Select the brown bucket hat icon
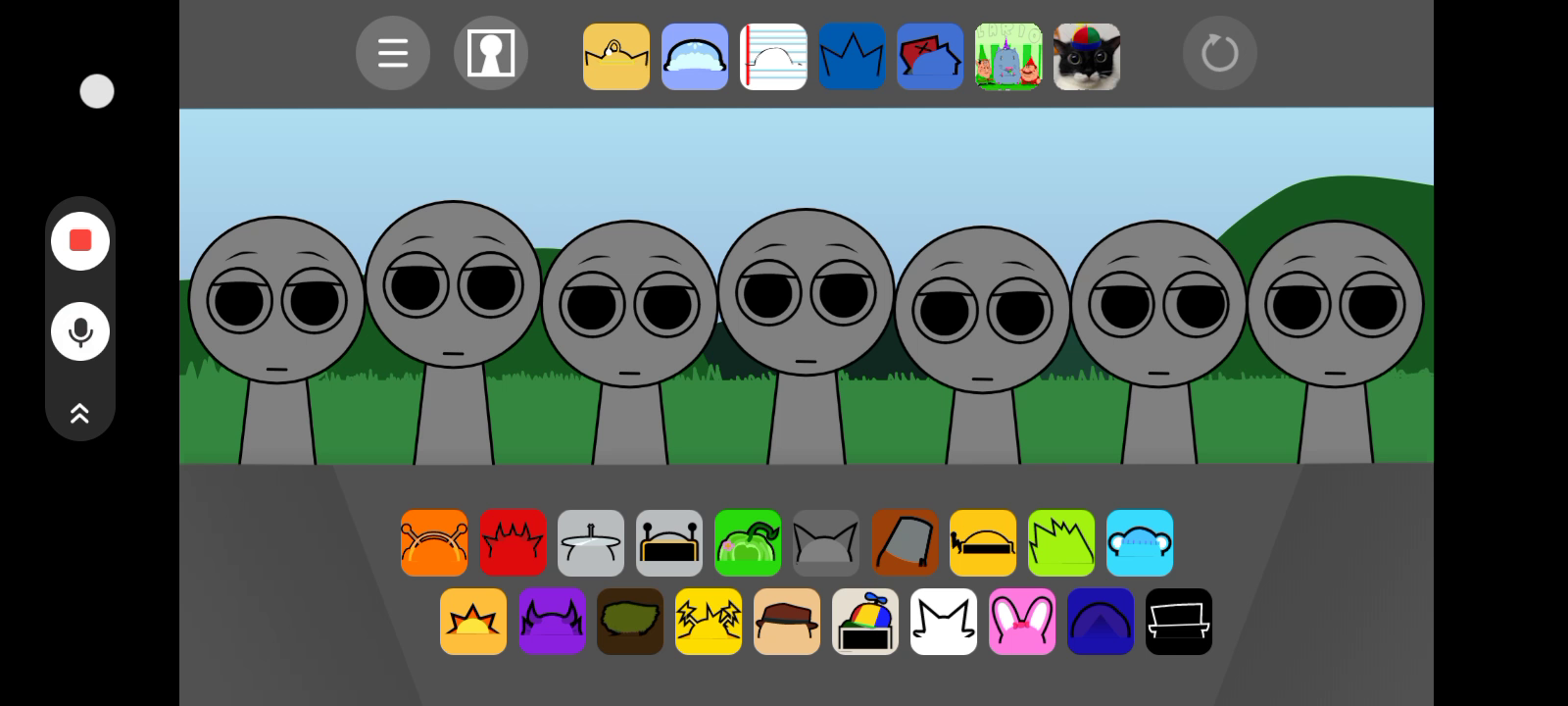Screen dimensions: 1568x706 (x=905, y=543)
